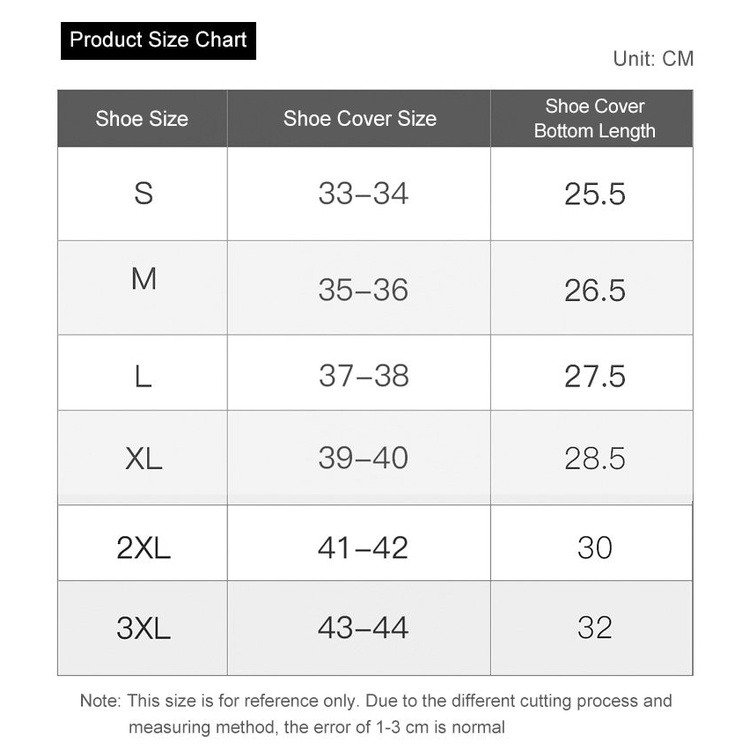Click the M size cell
750x750 pixels.
point(143,279)
